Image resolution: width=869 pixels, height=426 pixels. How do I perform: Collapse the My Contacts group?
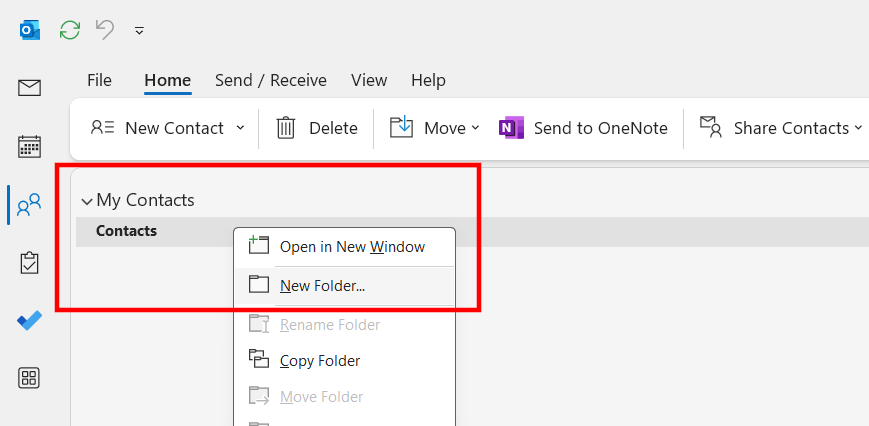[x=87, y=201]
